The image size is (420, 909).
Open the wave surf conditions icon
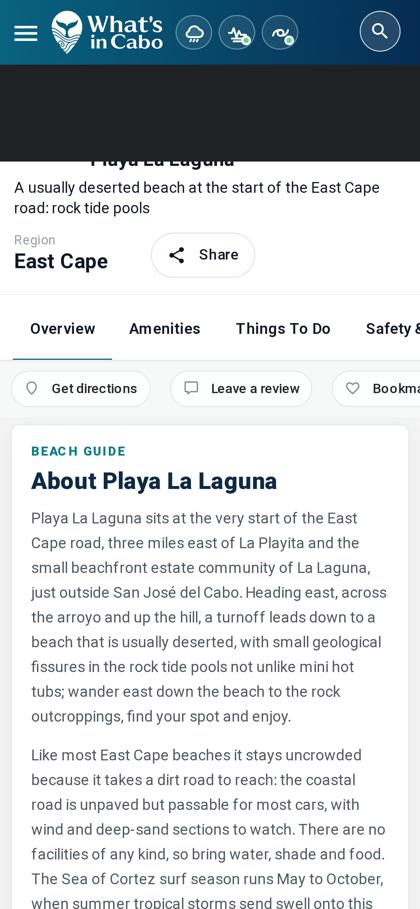pyautogui.click(x=280, y=32)
